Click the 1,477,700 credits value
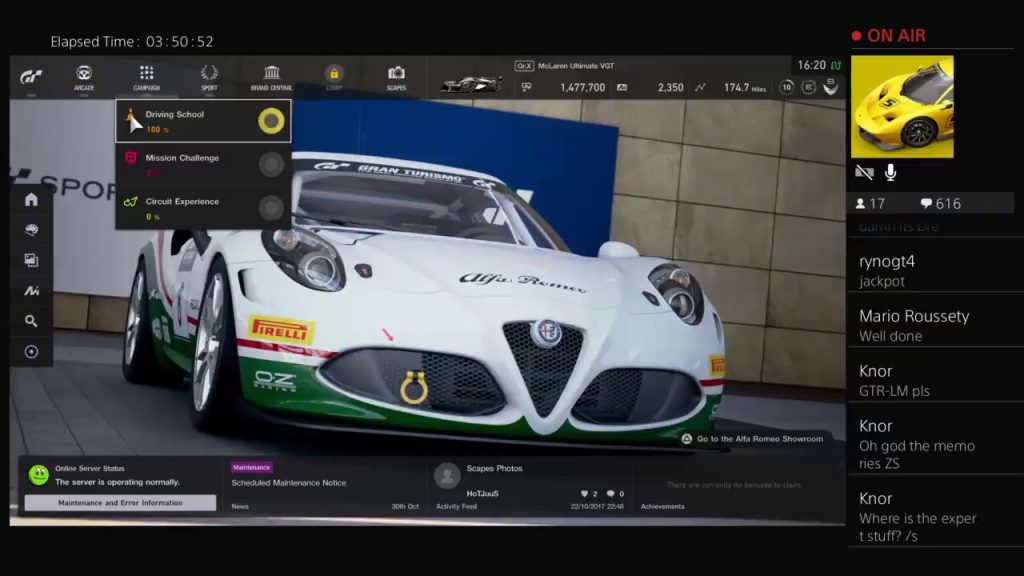The width and height of the screenshot is (1024, 576). pos(583,88)
